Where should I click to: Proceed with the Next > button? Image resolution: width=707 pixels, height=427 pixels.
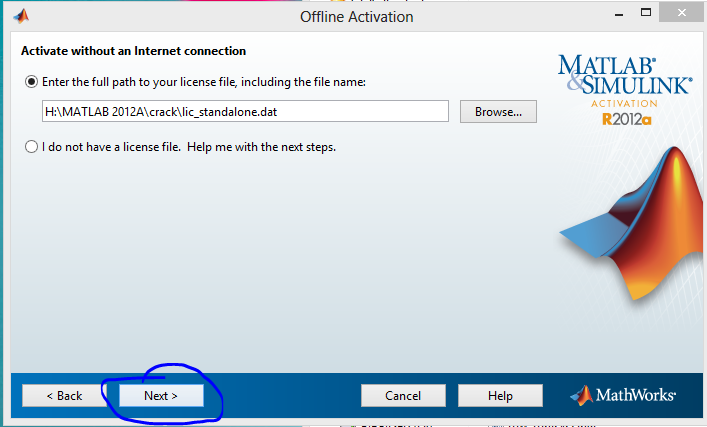[x=161, y=395]
